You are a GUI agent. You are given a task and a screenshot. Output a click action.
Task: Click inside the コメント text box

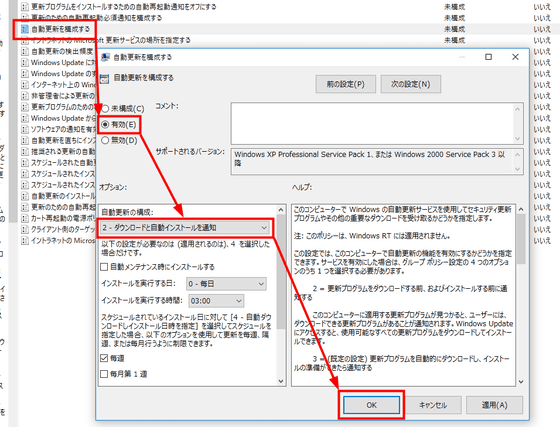(x=372, y=123)
